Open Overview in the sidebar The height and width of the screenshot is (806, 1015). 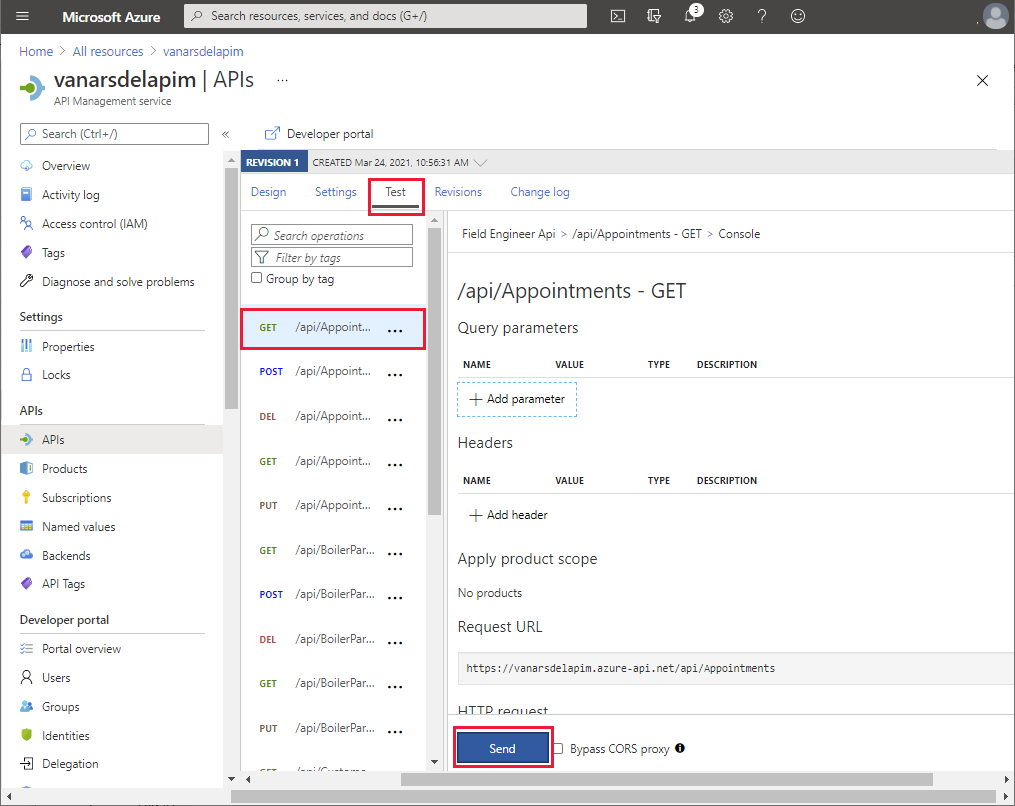(x=65, y=166)
